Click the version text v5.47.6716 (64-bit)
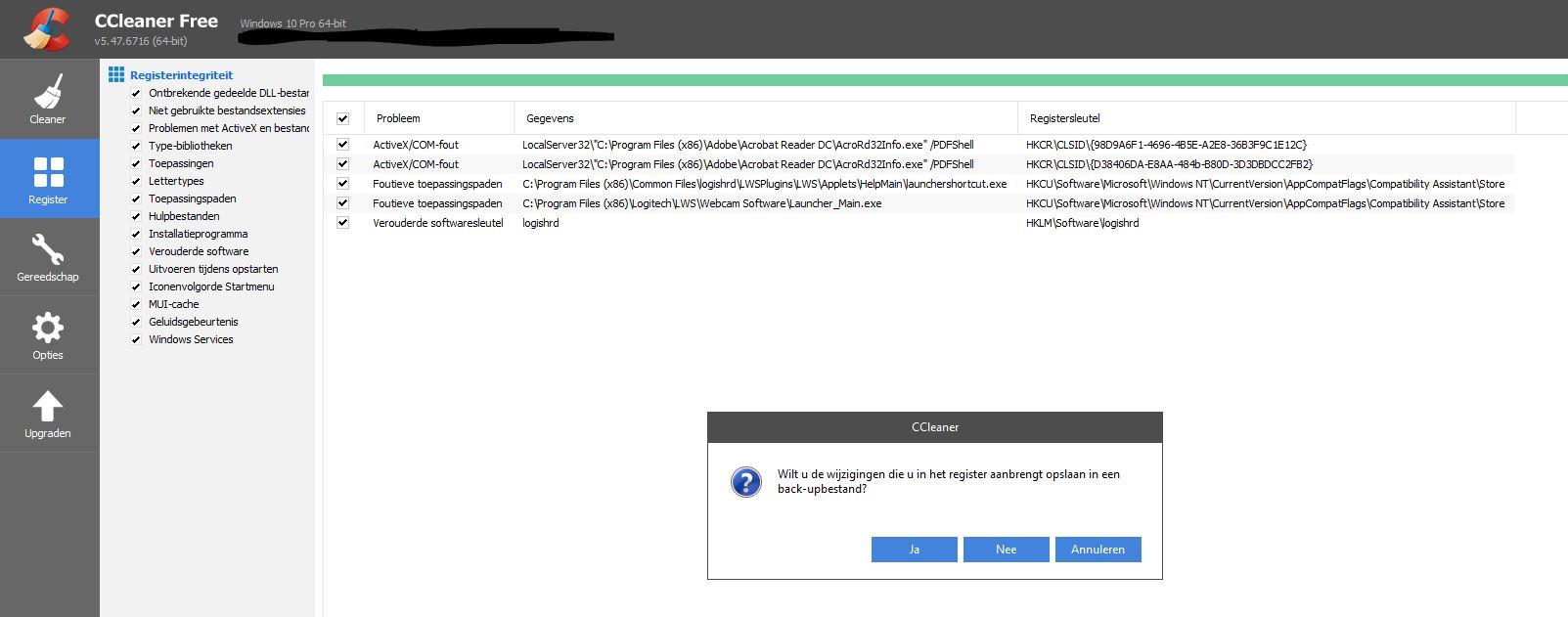This screenshot has width=1568, height=617. [141, 41]
